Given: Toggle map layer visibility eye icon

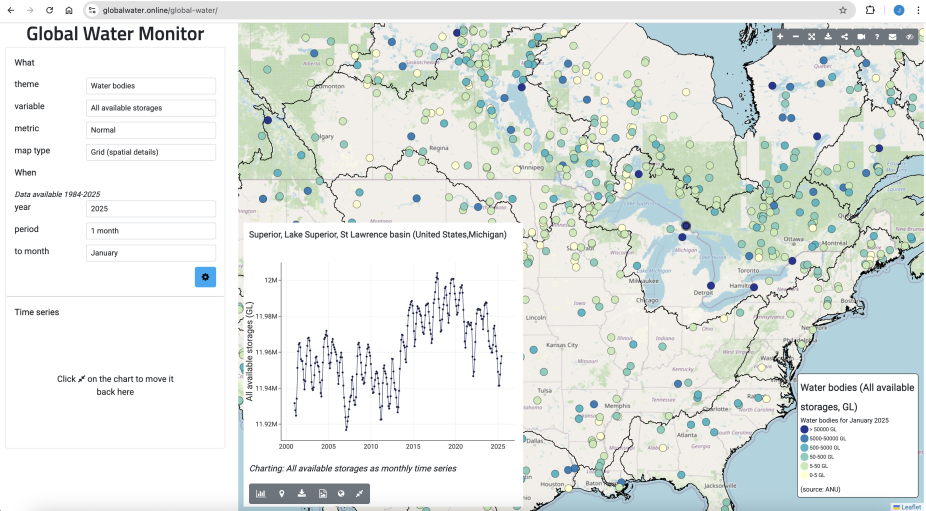Looking at the screenshot, I should point(909,37).
